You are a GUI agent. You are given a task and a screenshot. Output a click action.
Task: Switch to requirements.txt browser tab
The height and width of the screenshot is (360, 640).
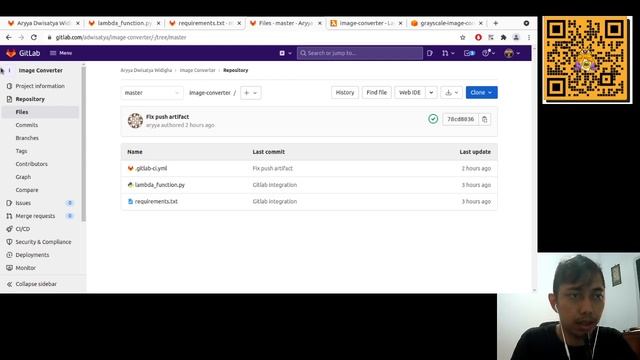click(205, 23)
